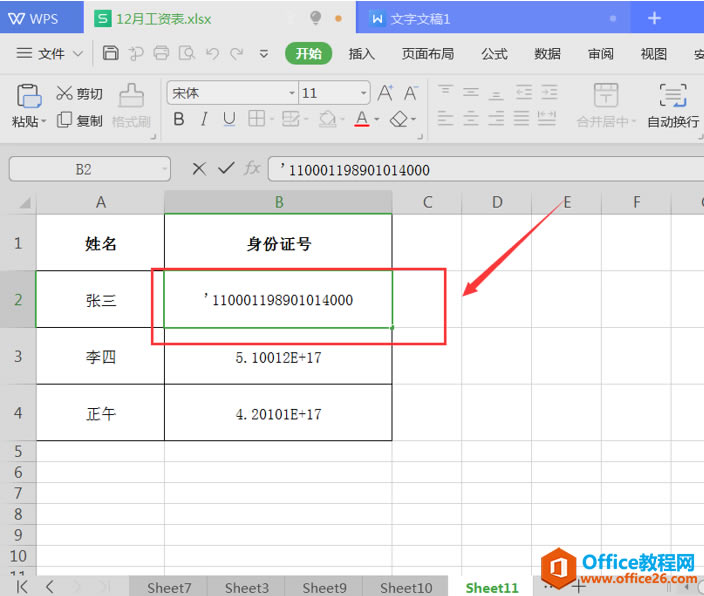The height and width of the screenshot is (596, 704).
Task: Click the lightbulb icon on the xlsx tab
Action: (x=316, y=18)
